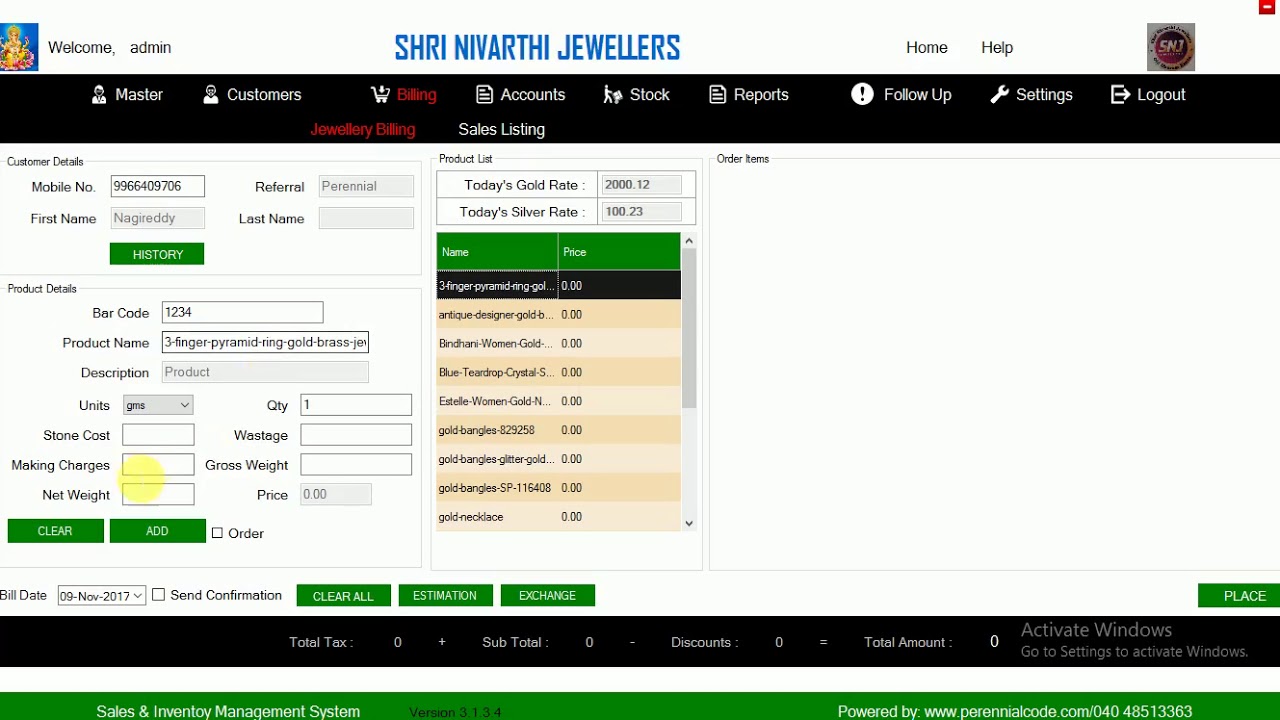
Task: Select the gold-bangles-SP-116408 product row
Action: click(559, 488)
